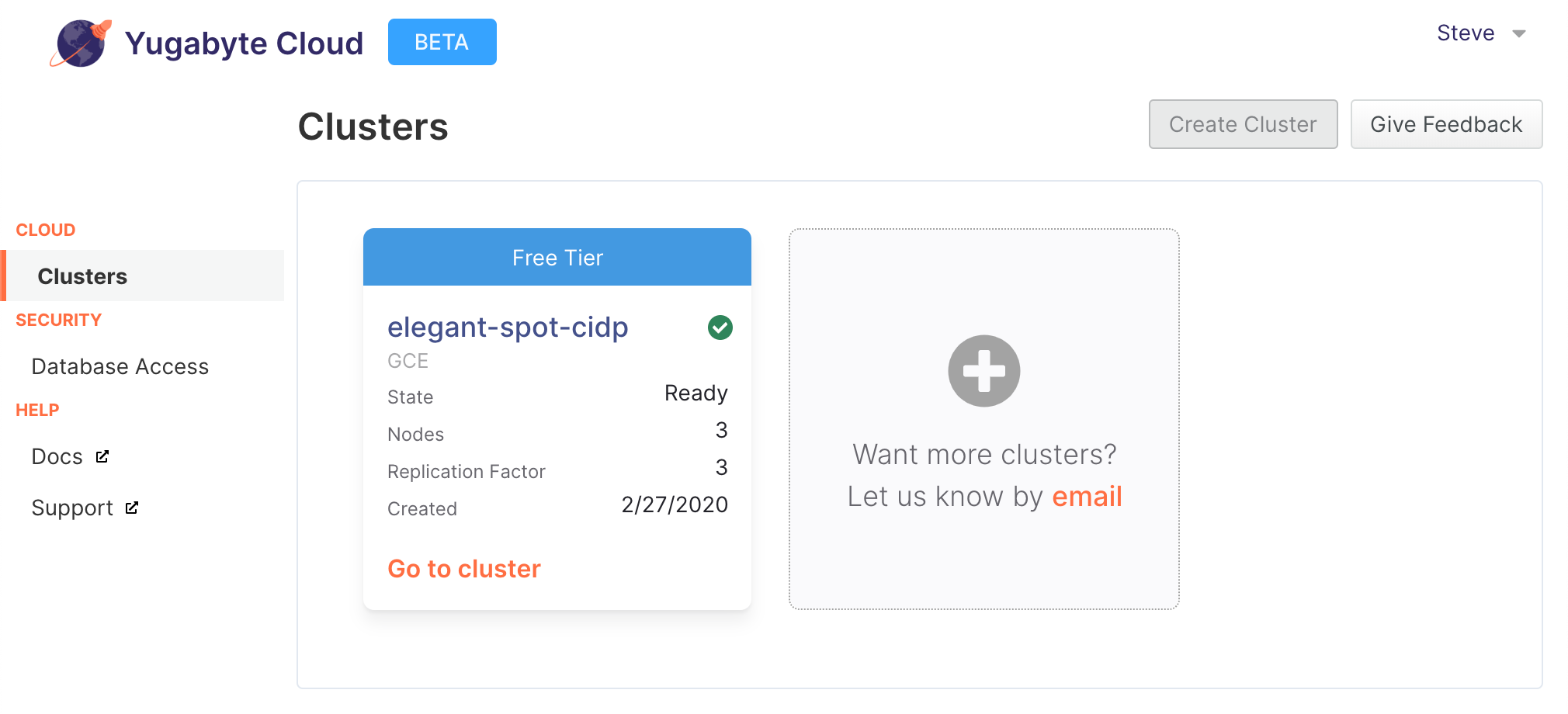Open Database Access in sidebar

point(120,366)
